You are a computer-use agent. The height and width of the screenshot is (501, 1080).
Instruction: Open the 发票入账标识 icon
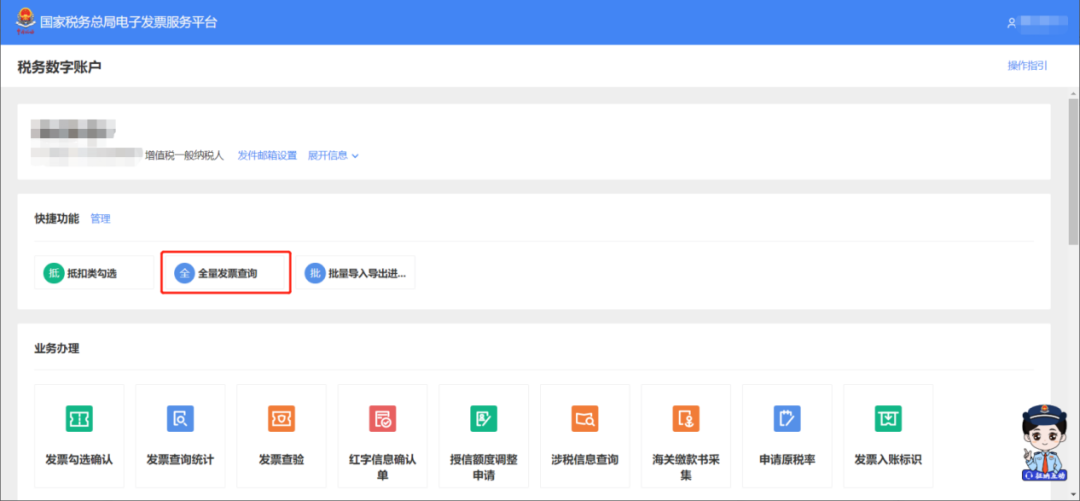tap(888, 418)
